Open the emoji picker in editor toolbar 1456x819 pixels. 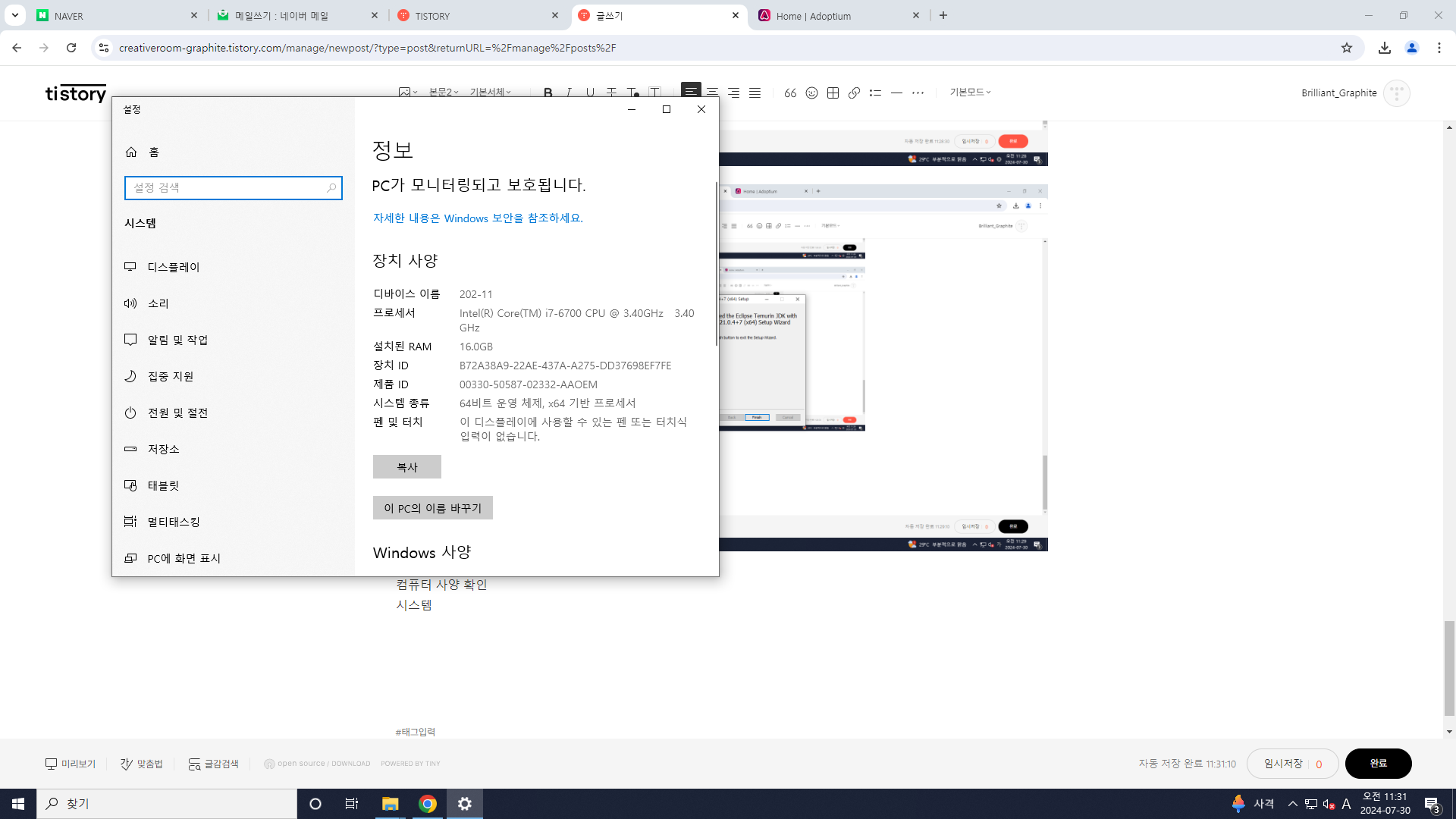pos(811,93)
